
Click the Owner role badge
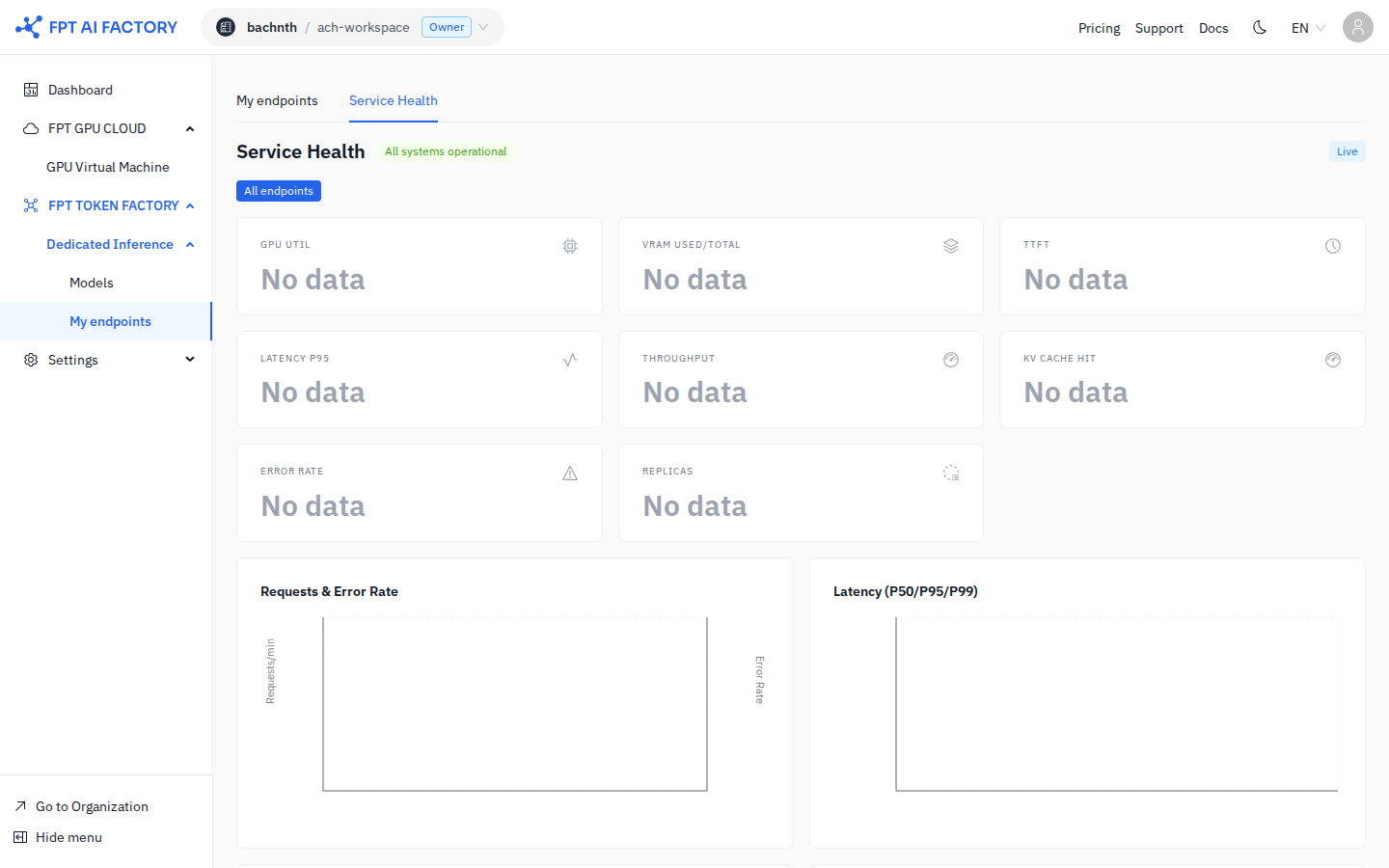(x=447, y=27)
